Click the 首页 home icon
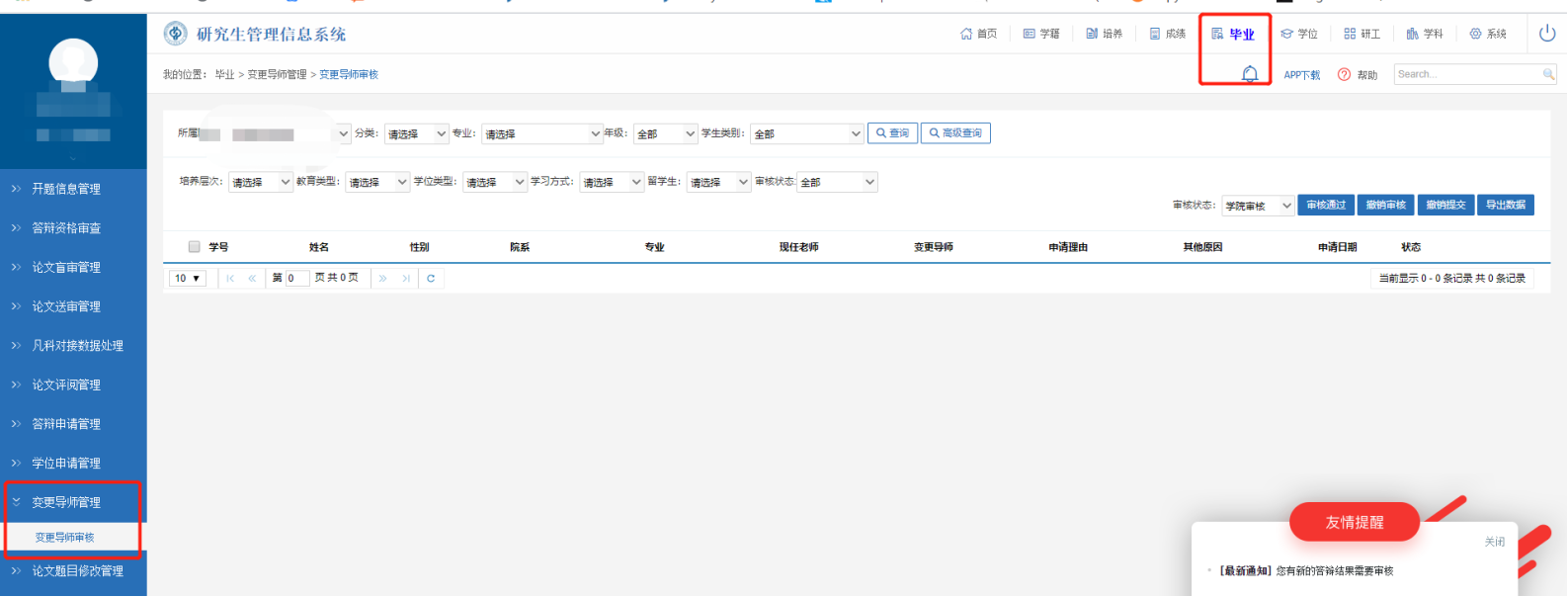This screenshot has width=1568, height=597. pos(966,34)
